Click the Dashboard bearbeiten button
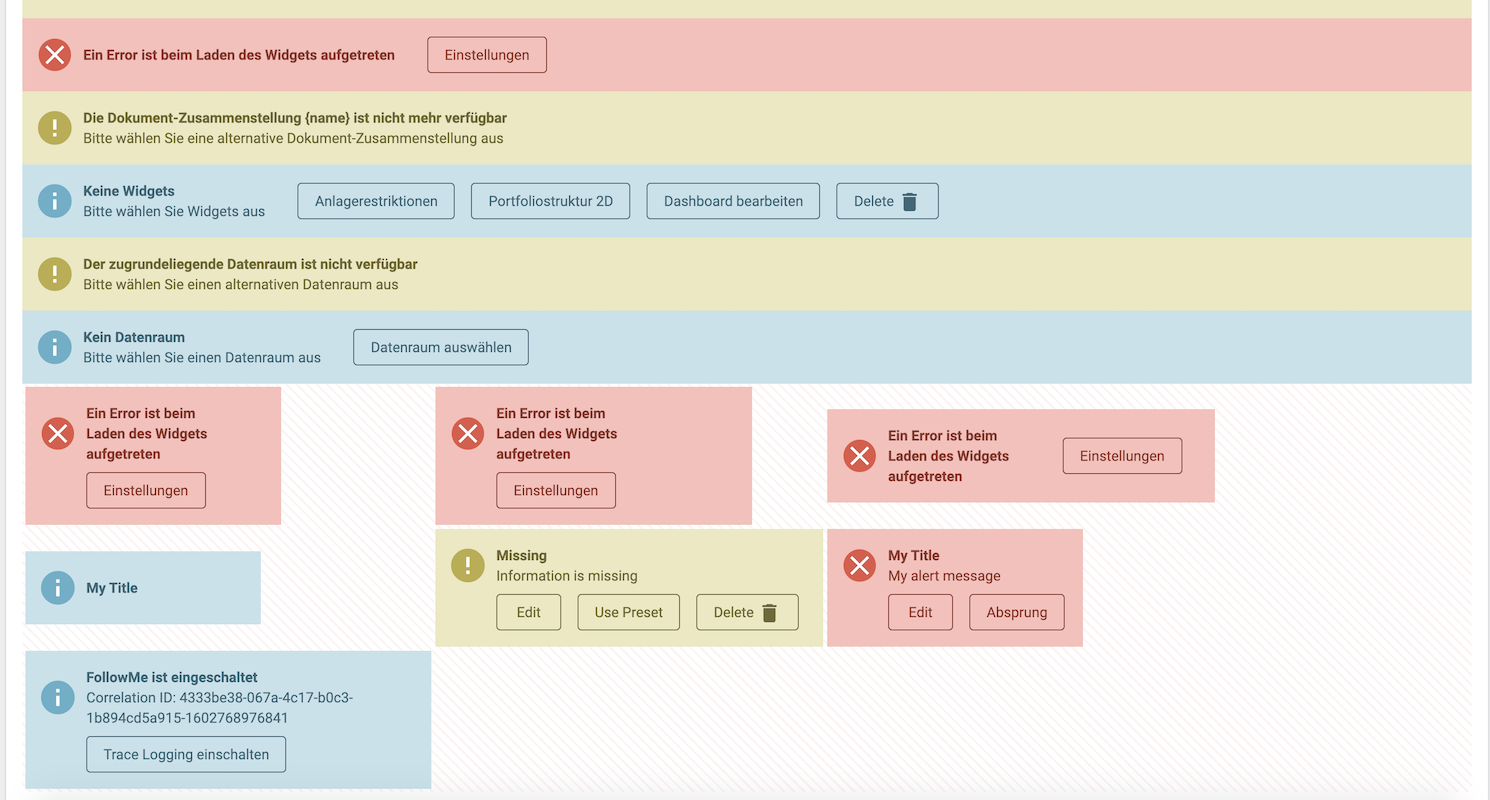The width and height of the screenshot is (1490, 800). [733, 201]
